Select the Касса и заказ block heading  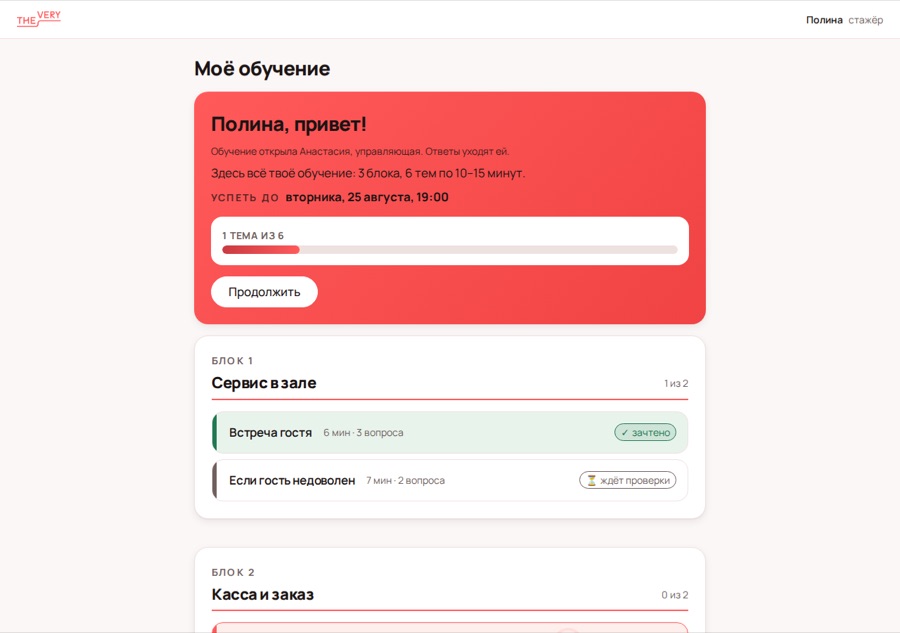click(x=262, y=595)
